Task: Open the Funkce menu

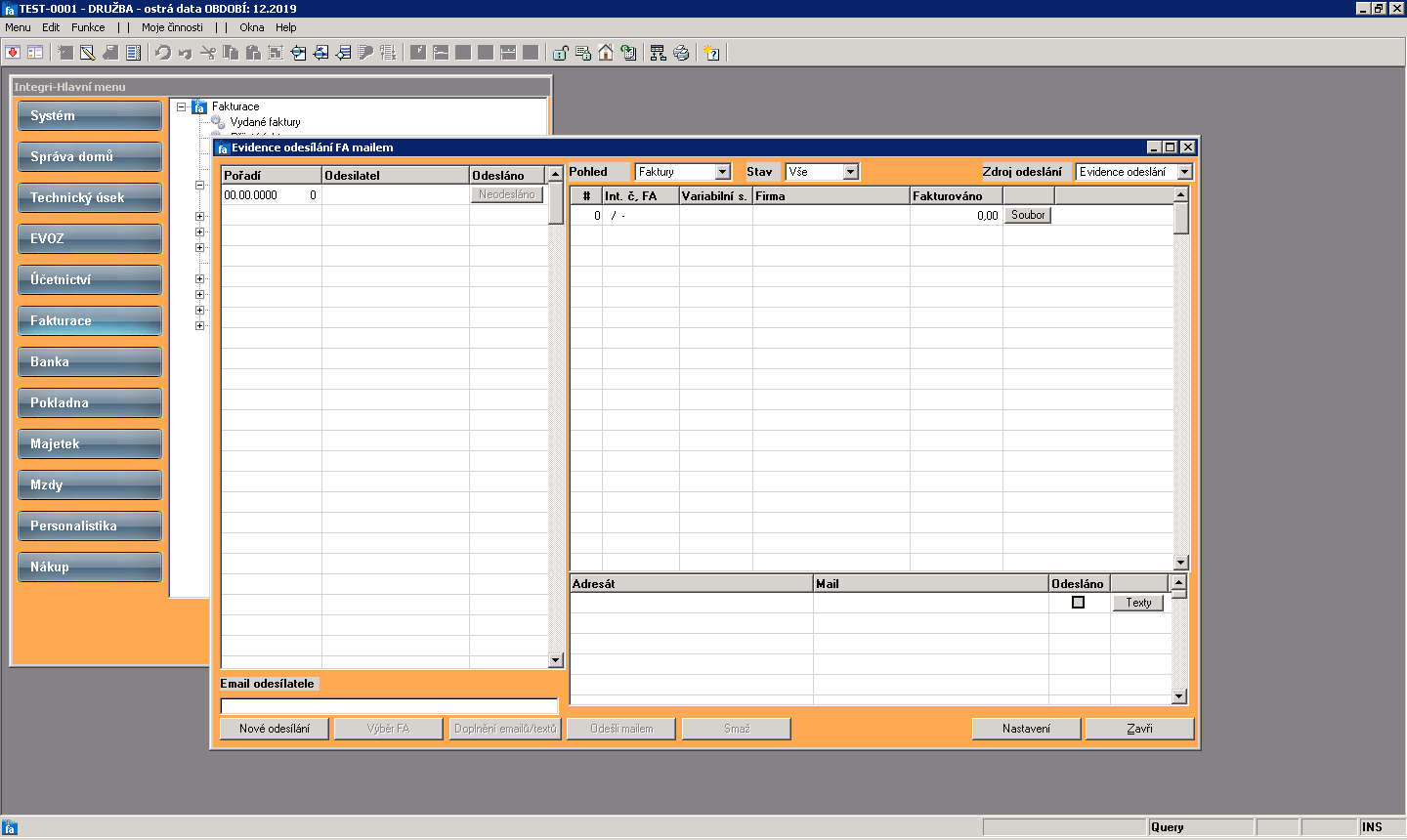Action: (x=88, y=27)
